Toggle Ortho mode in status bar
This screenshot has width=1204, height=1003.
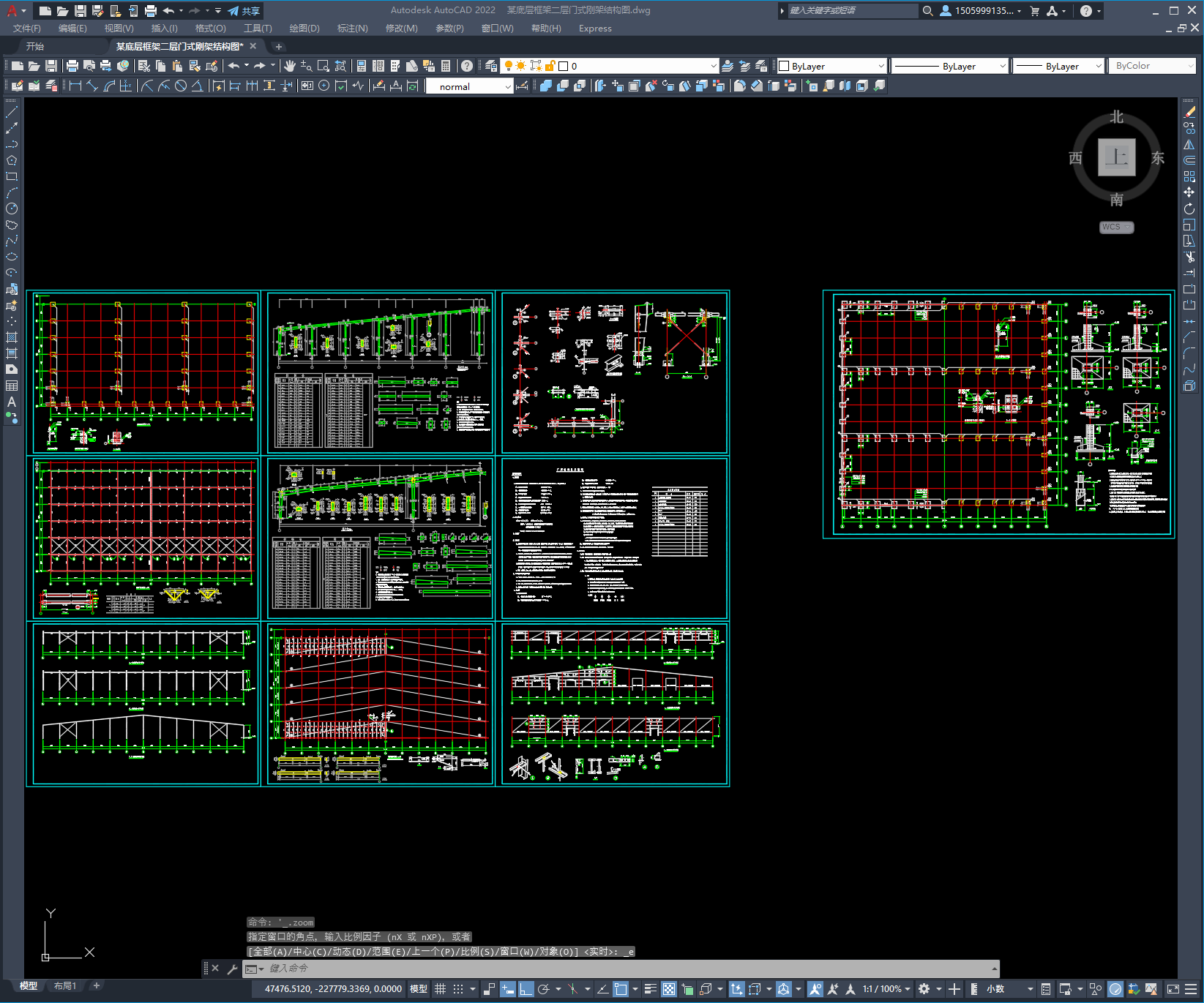click(526, 989)
